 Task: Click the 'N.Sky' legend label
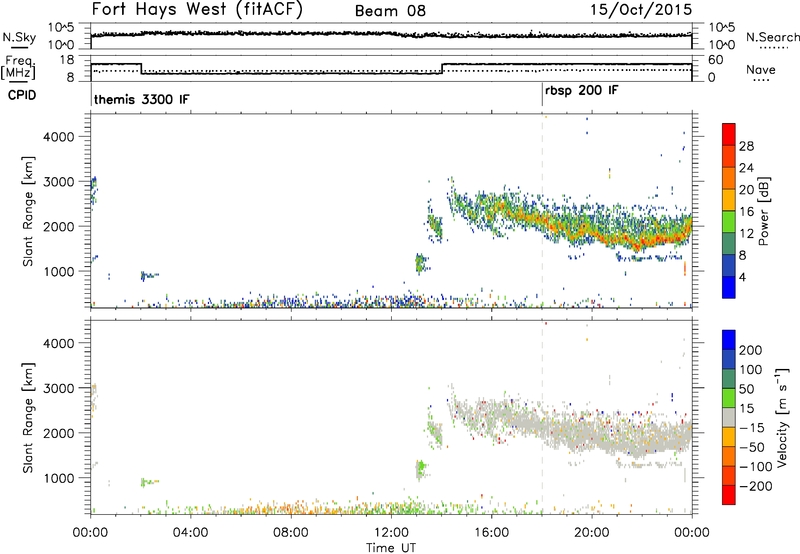pos(19,37)
